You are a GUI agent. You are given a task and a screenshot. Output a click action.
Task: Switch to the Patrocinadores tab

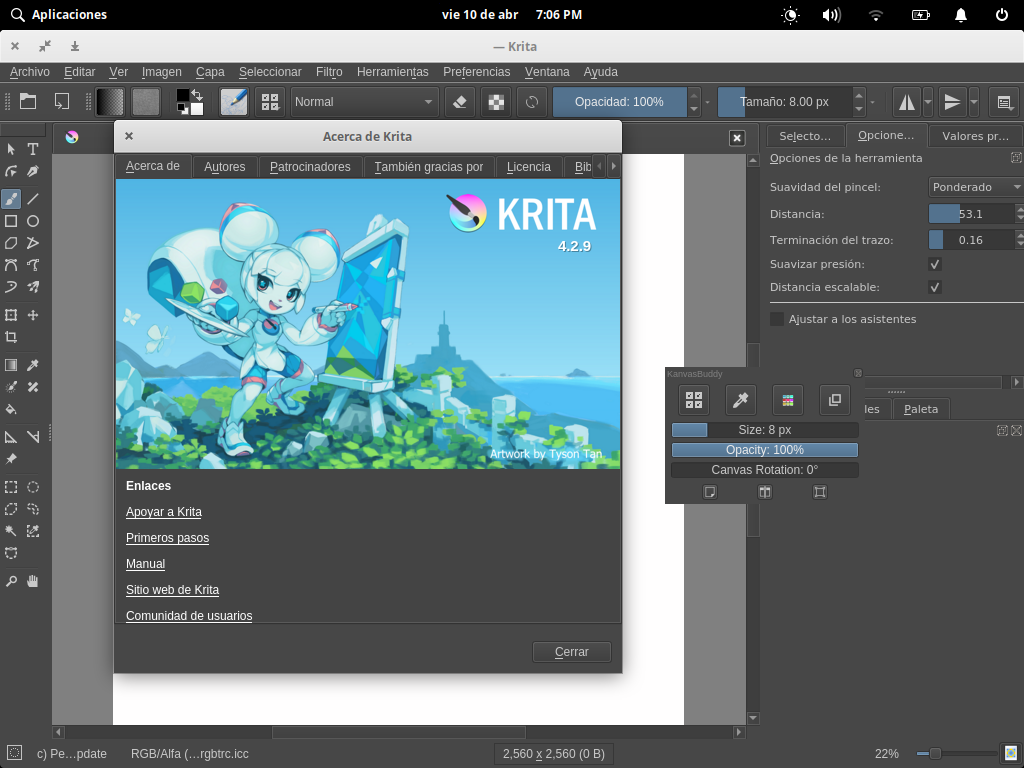pyautogui.click(x=310, y=167)
